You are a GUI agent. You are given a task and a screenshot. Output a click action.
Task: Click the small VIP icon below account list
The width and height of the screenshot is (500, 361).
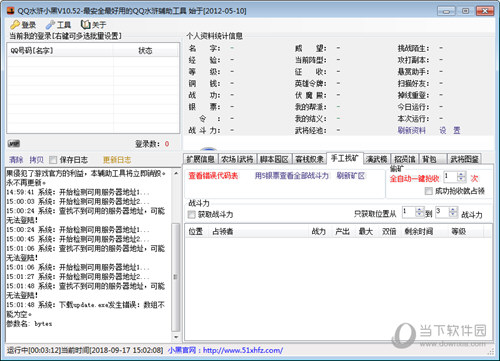(x=14, y=144)
